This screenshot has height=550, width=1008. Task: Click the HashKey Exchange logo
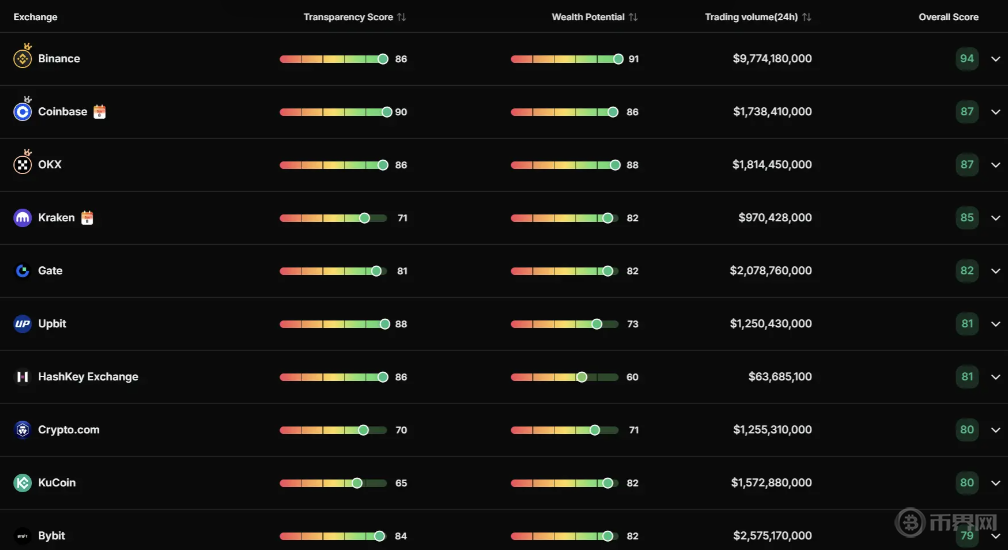pyautogui.click(x=22, y=377)
